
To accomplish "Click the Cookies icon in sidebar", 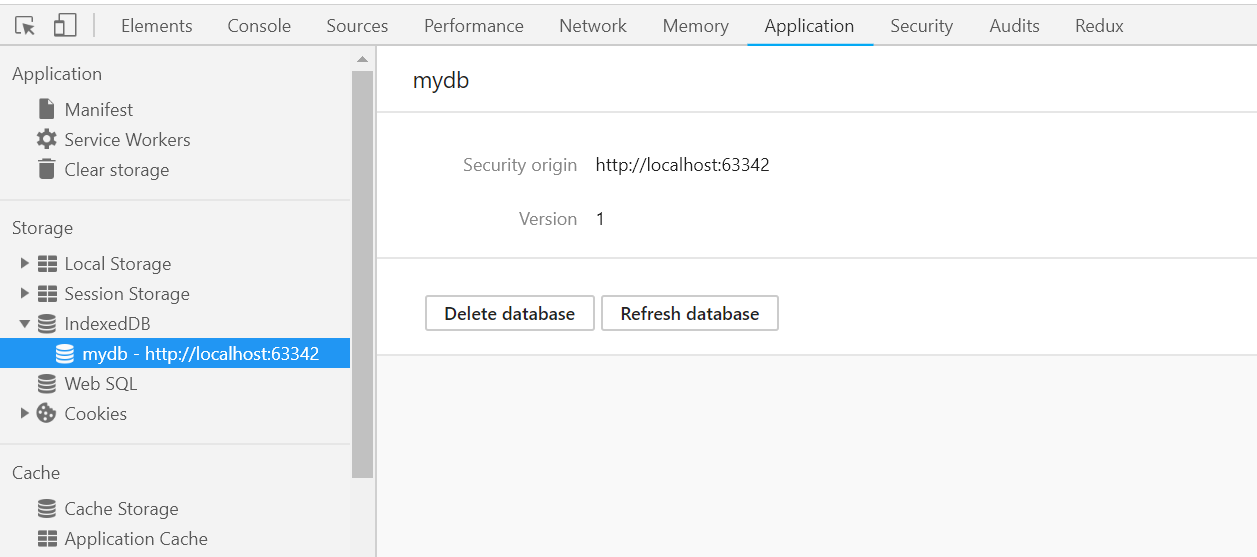I will [46, 413].
